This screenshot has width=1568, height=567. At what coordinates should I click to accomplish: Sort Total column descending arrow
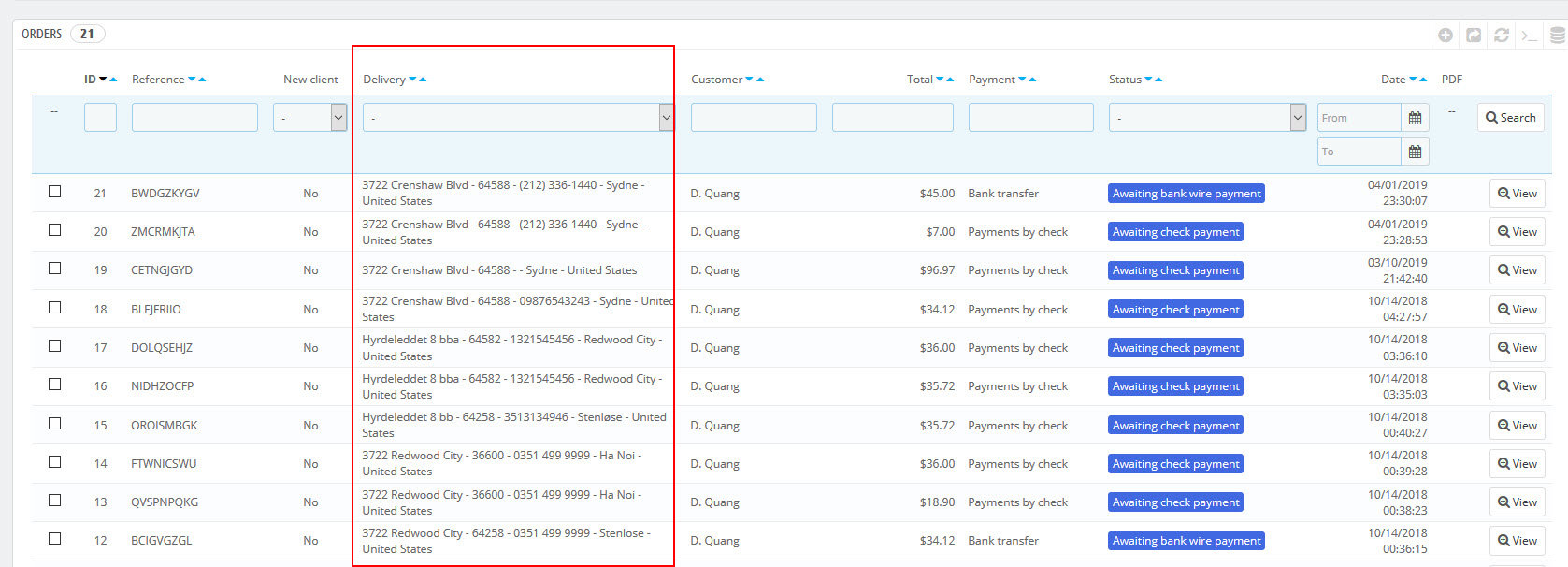[940, 80]
